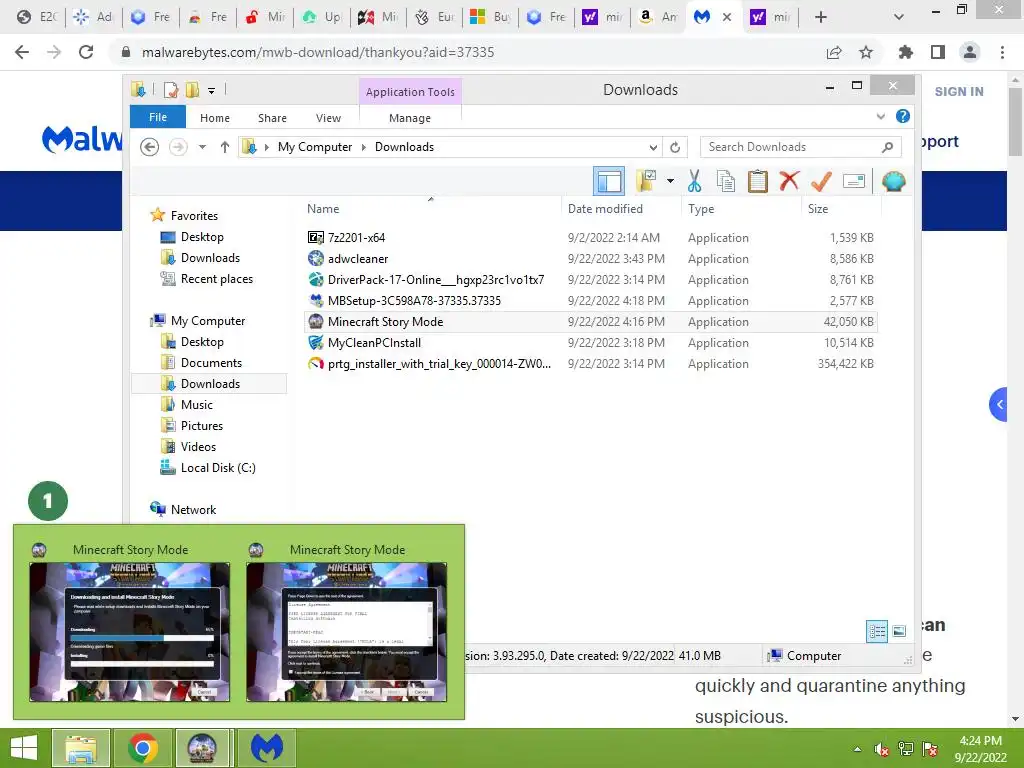Viewport: 1024px width, 768px height.
Task: Toggle the navigation pane layout button
Action: [609, 182]
